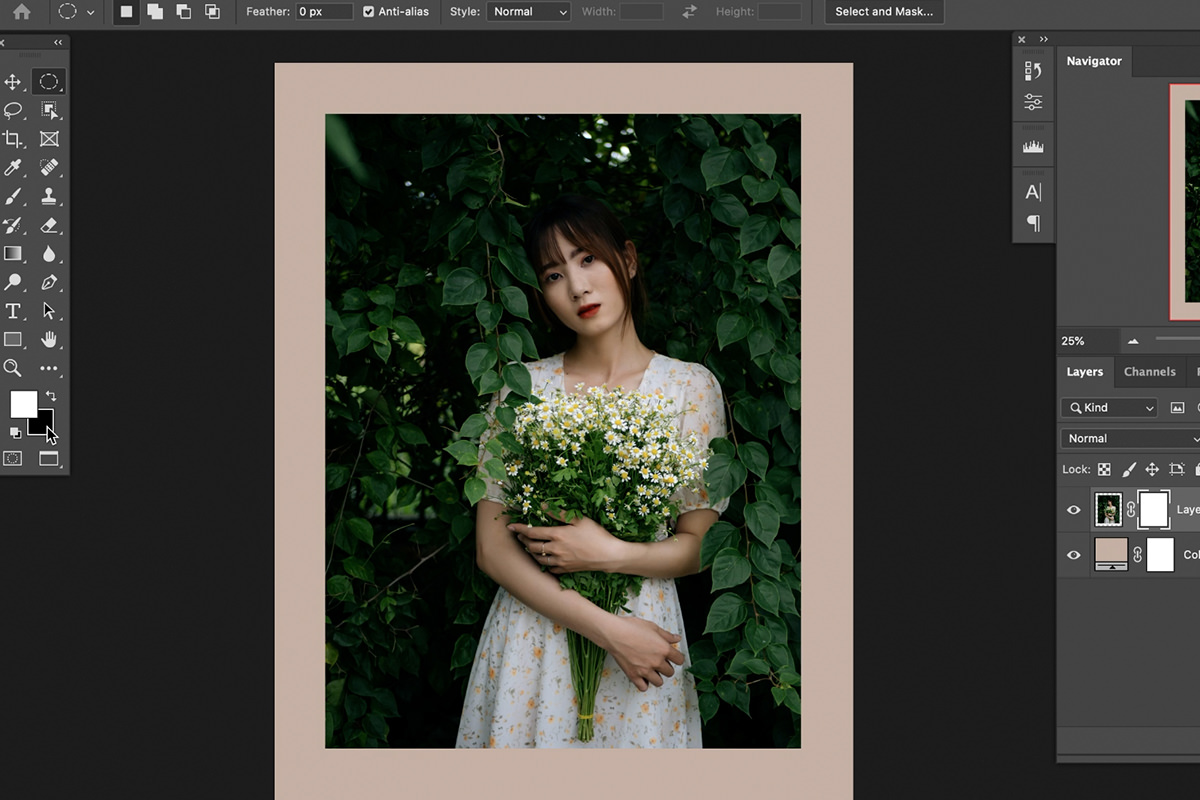Switch to the Channels tab
Viewport: 1200px width, 800px height.
tap(1150, 371)
